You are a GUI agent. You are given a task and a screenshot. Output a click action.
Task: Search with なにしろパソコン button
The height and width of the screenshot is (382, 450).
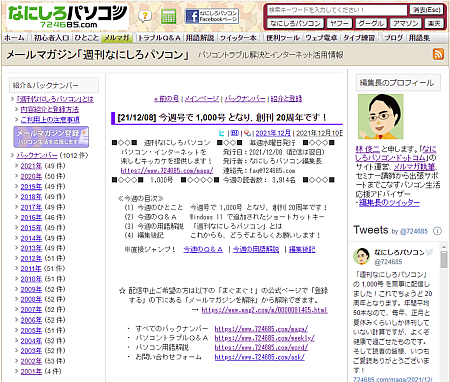296,23
